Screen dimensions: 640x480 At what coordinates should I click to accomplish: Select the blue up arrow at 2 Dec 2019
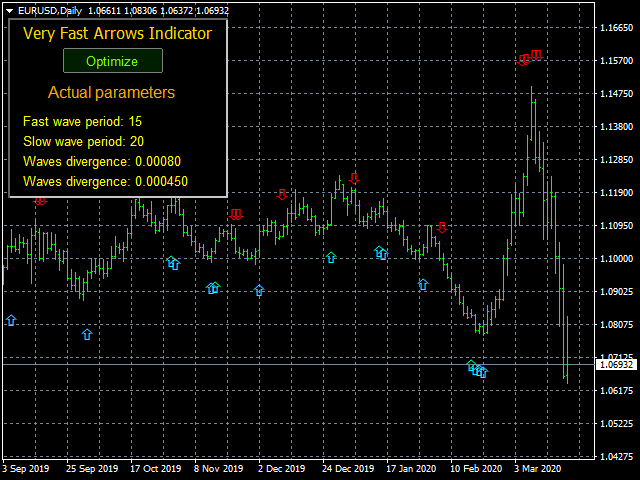point(259,290)
